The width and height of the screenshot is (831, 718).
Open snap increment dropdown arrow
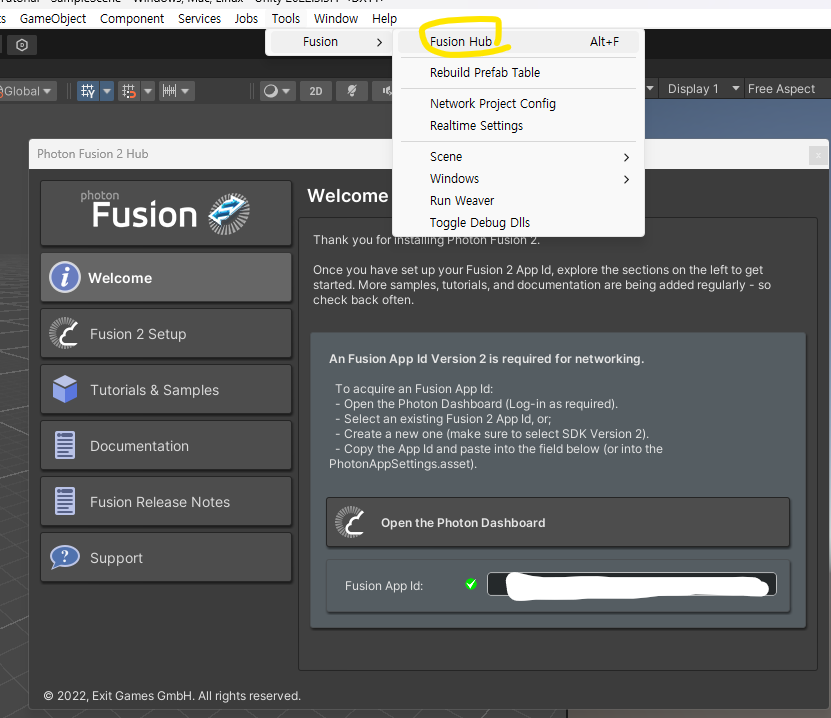pos(185,91)
